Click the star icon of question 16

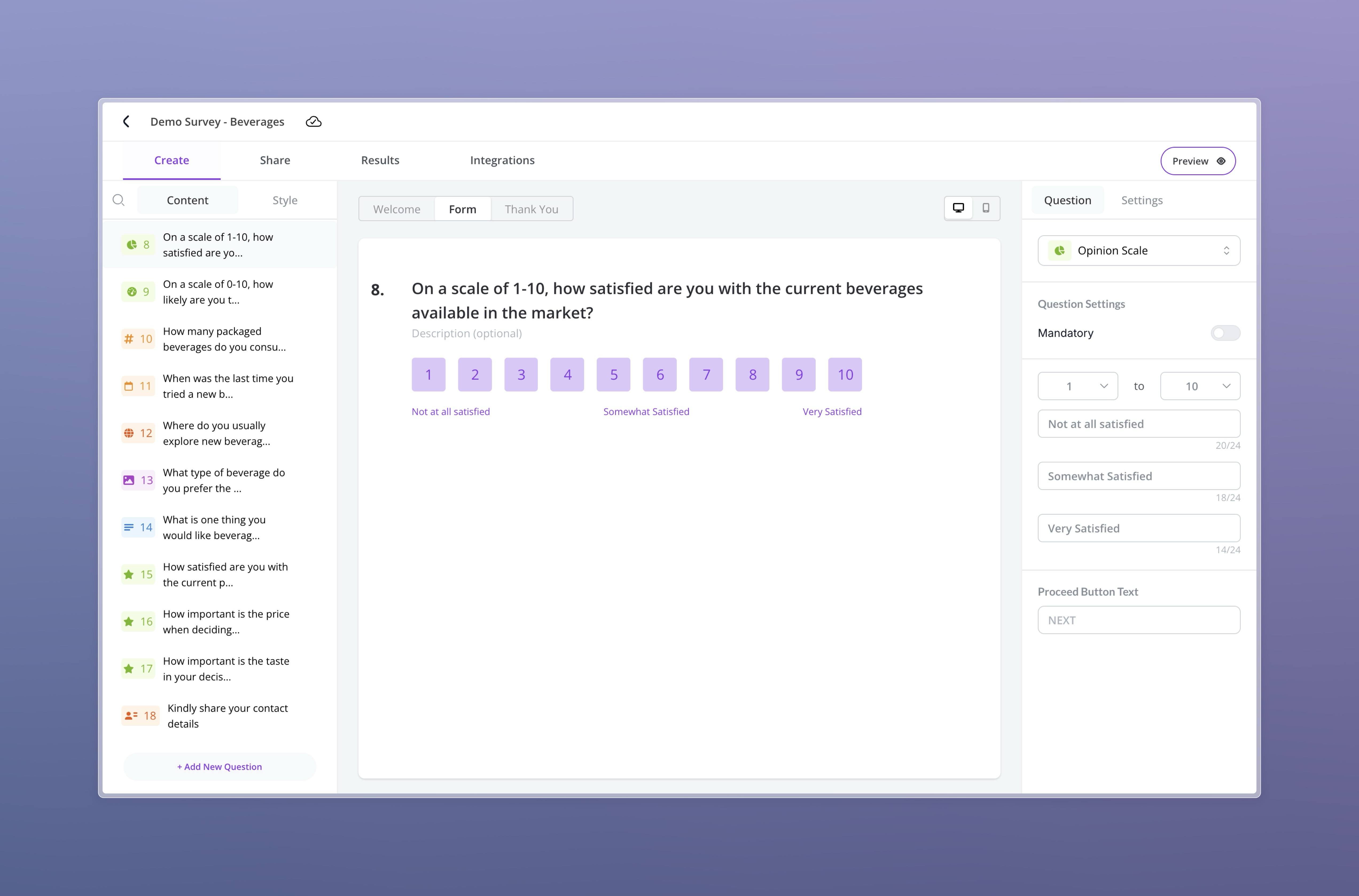129,622
